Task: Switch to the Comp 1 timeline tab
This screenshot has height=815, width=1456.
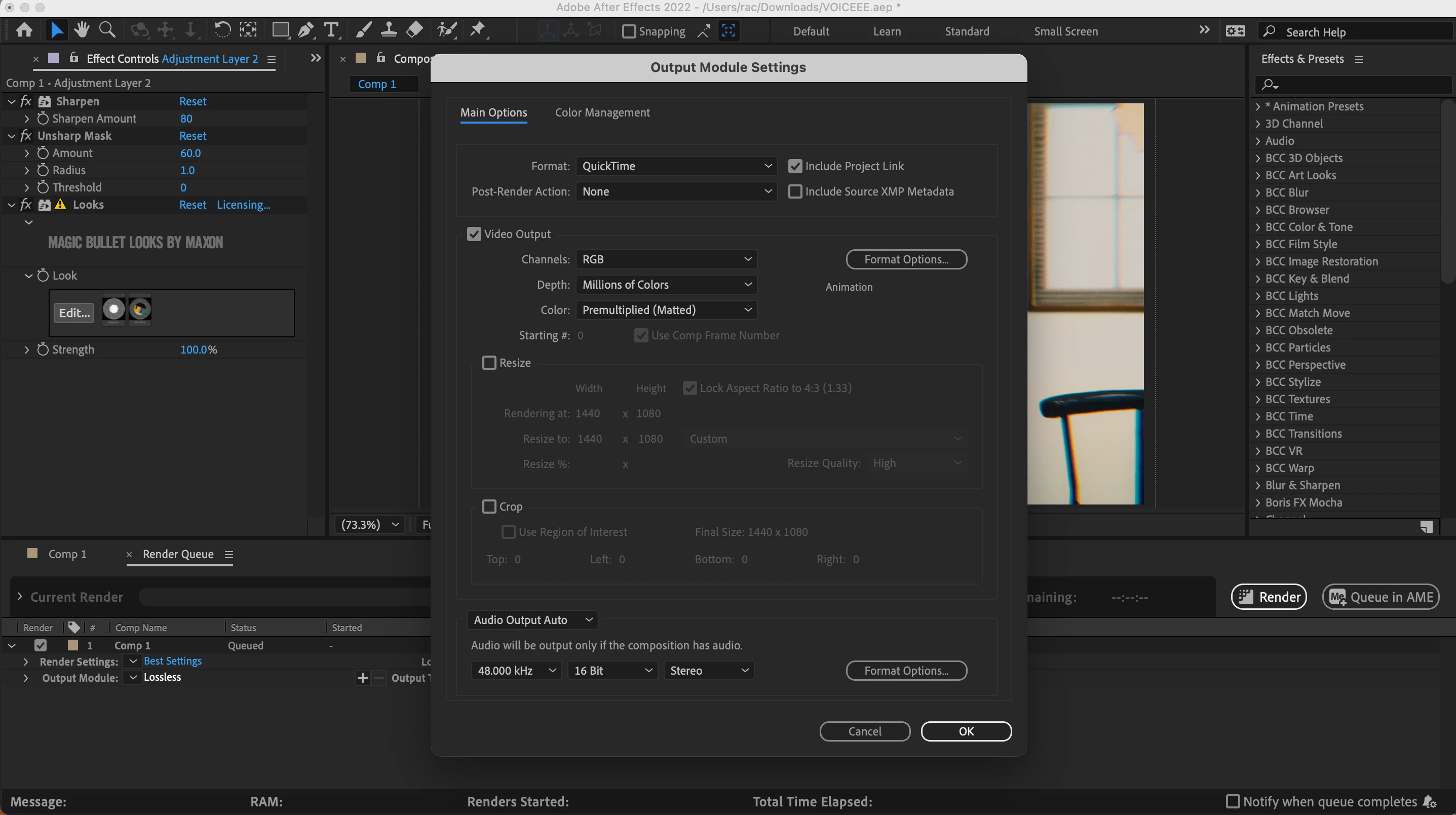Action: (67, 554)
